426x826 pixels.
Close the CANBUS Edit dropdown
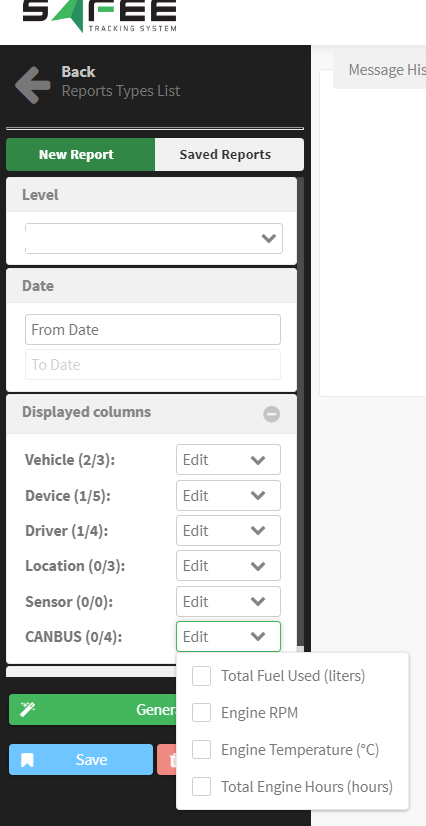pyautogui.click(x=229, y=636)
